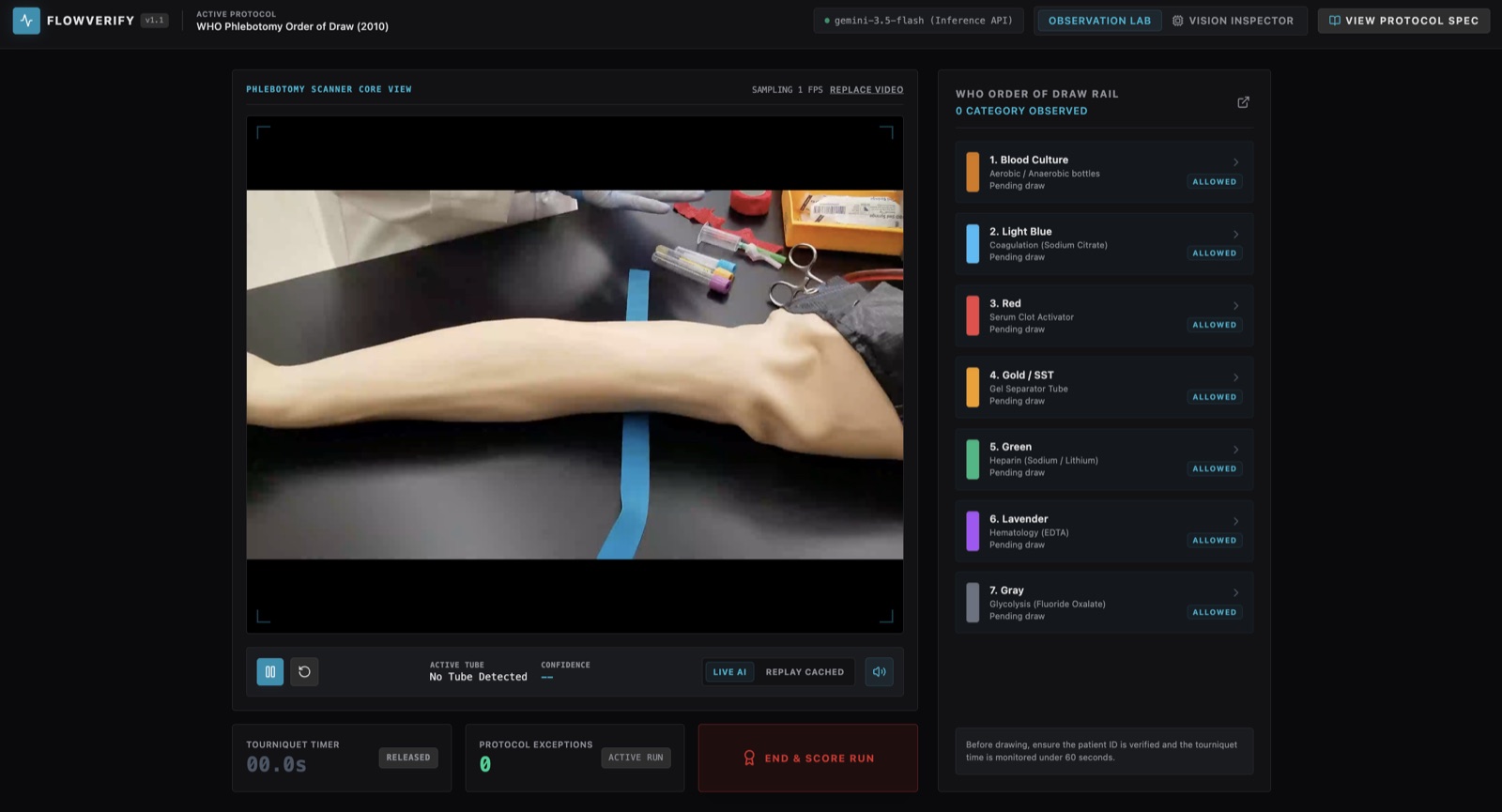Image resolution: width=1502 pixels, height=812 pixels.
Task: Click the Allowed badge on Green
Action: click(x=1214, y=468)
